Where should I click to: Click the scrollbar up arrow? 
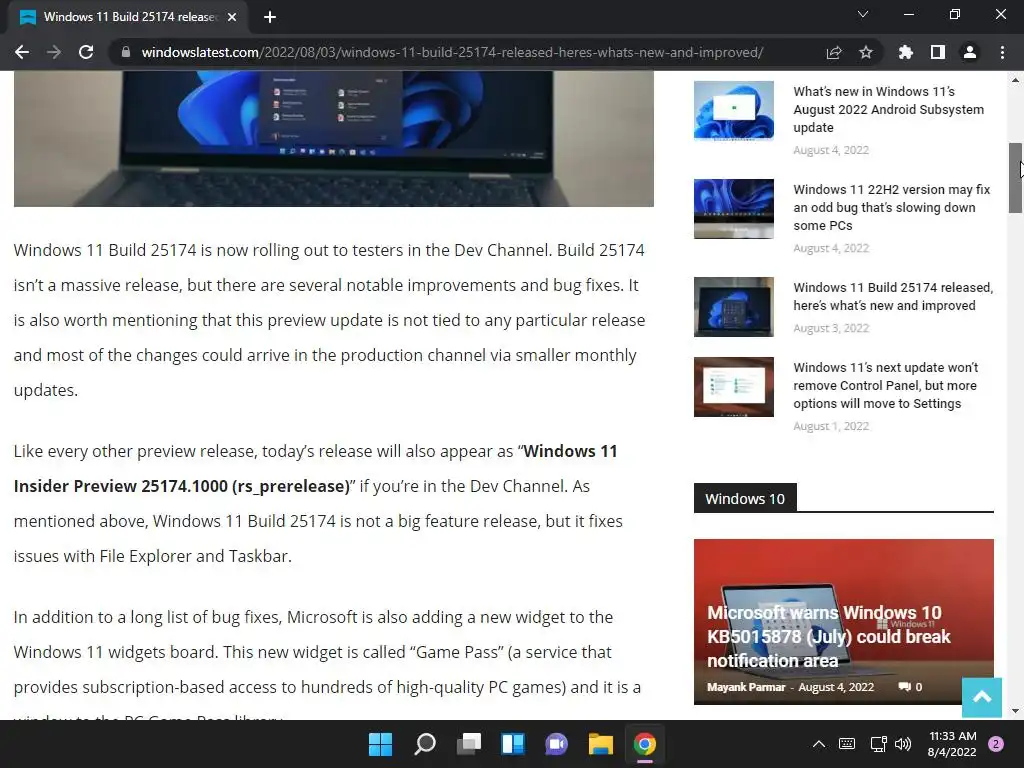(1015, 80)
